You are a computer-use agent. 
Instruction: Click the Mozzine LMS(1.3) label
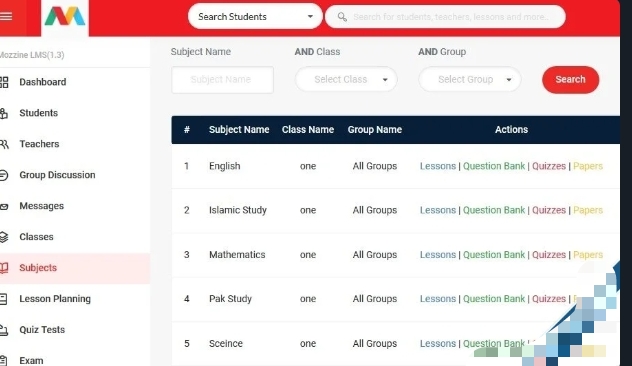coord(32,55)
